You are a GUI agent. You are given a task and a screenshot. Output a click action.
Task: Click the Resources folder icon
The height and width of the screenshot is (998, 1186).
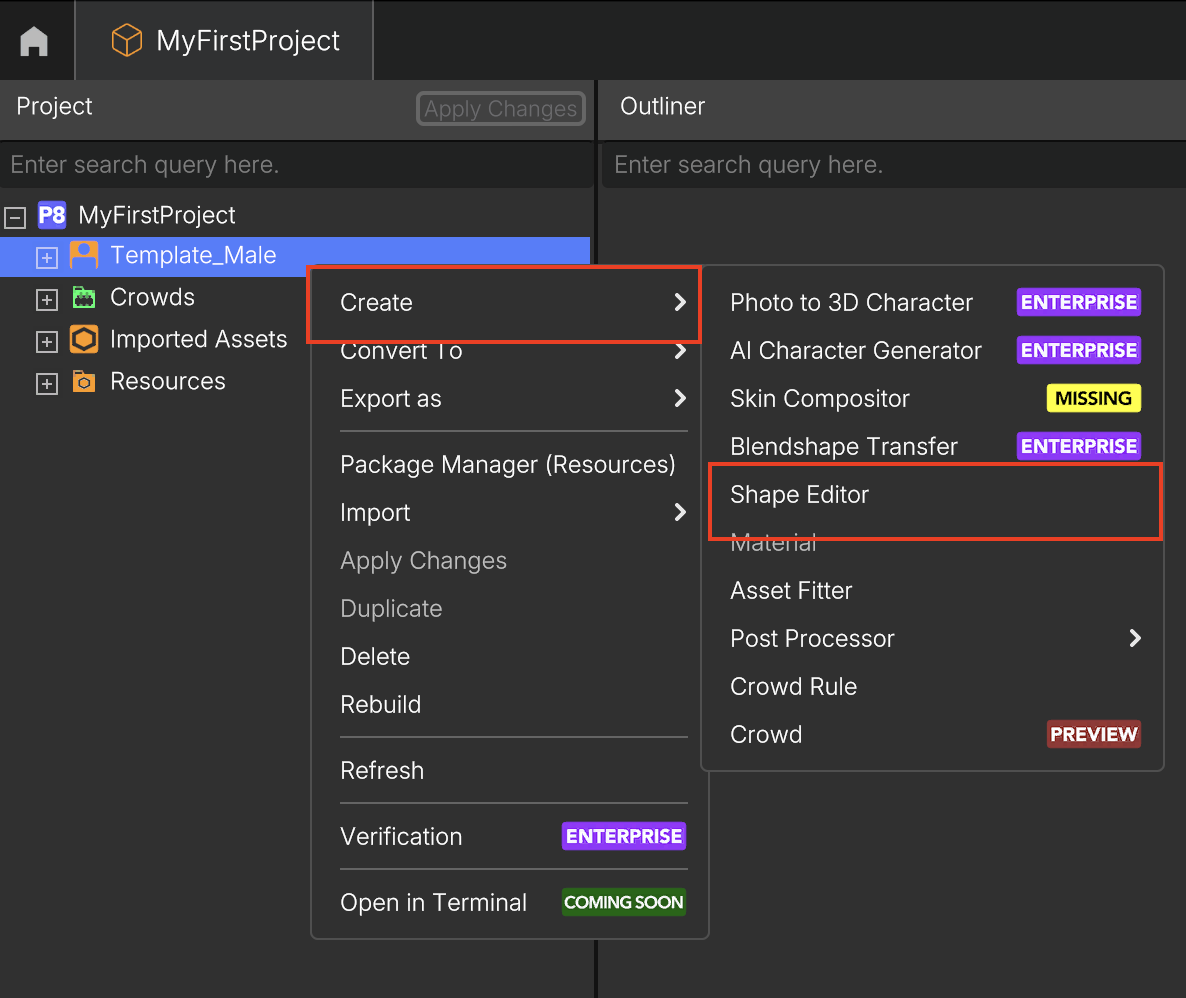[x=84, y=381]
